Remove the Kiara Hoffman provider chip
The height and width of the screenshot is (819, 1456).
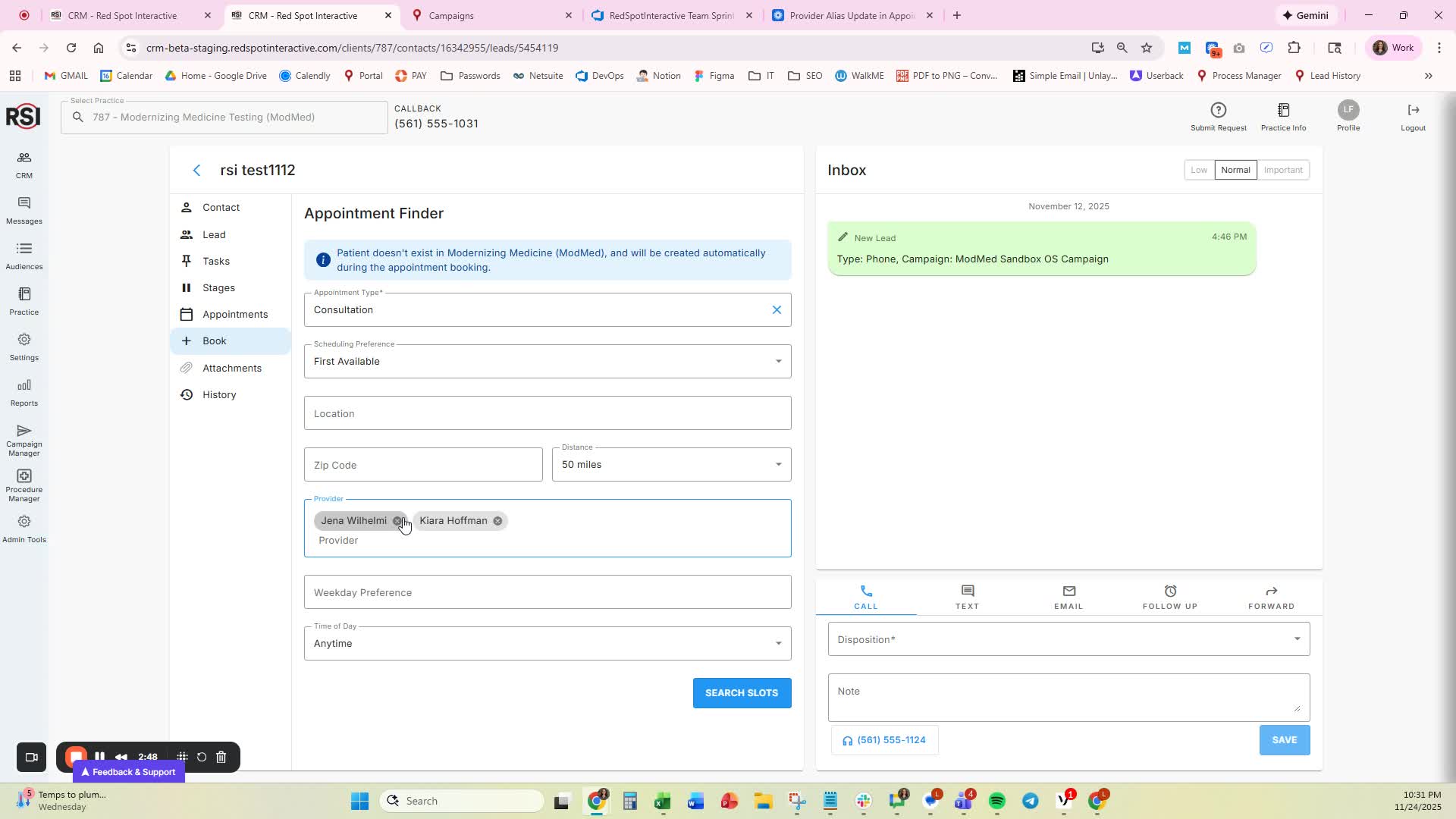click(497, 521)
